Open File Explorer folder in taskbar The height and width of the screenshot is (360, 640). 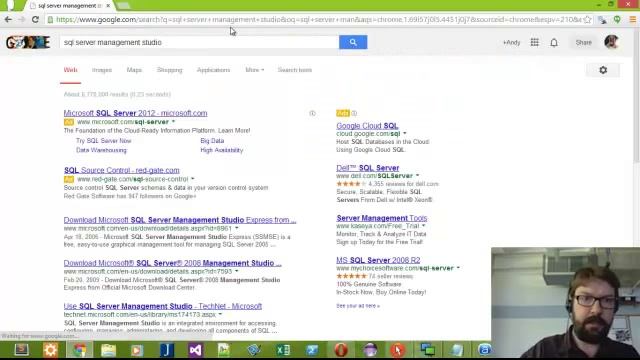coord(109,350)
